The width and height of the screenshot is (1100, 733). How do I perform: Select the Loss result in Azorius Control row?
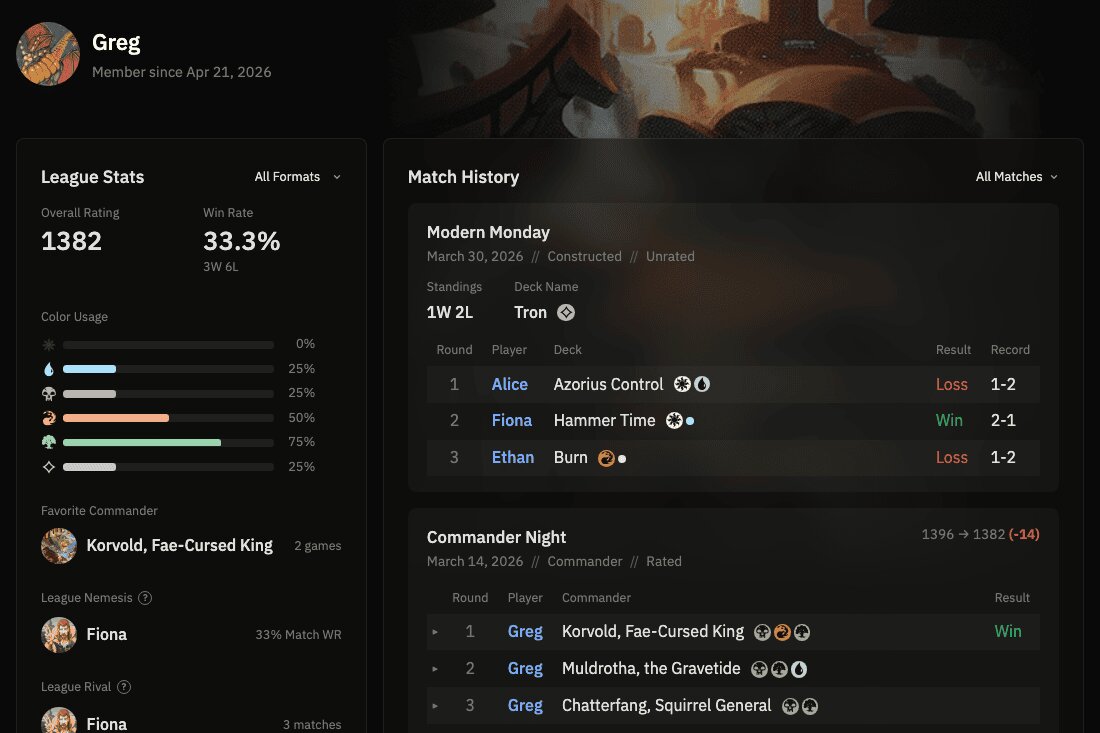pyautogui.click(x=951, y=384)
